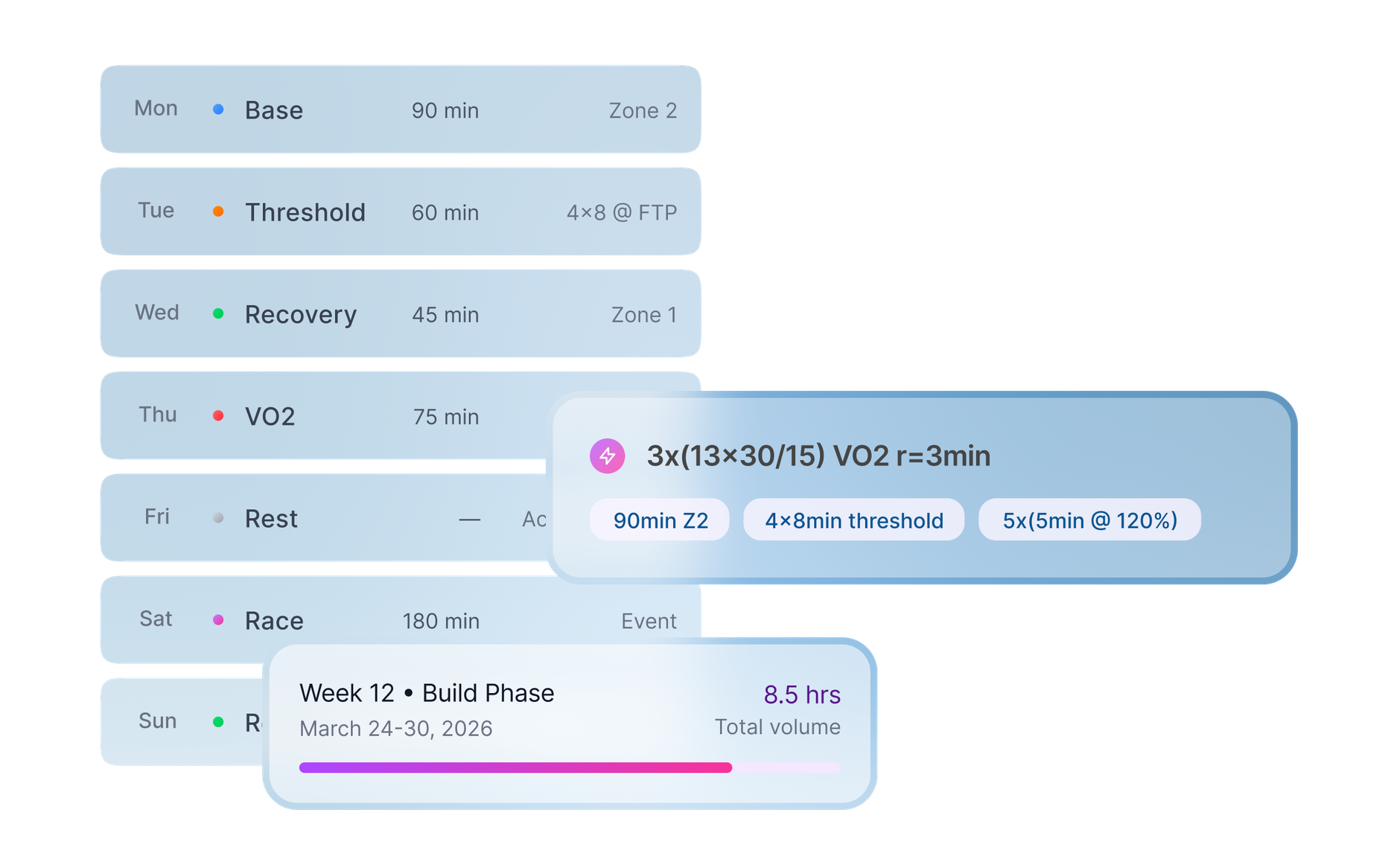Click the lightning bolt icon on the VO2 popup

608,456
